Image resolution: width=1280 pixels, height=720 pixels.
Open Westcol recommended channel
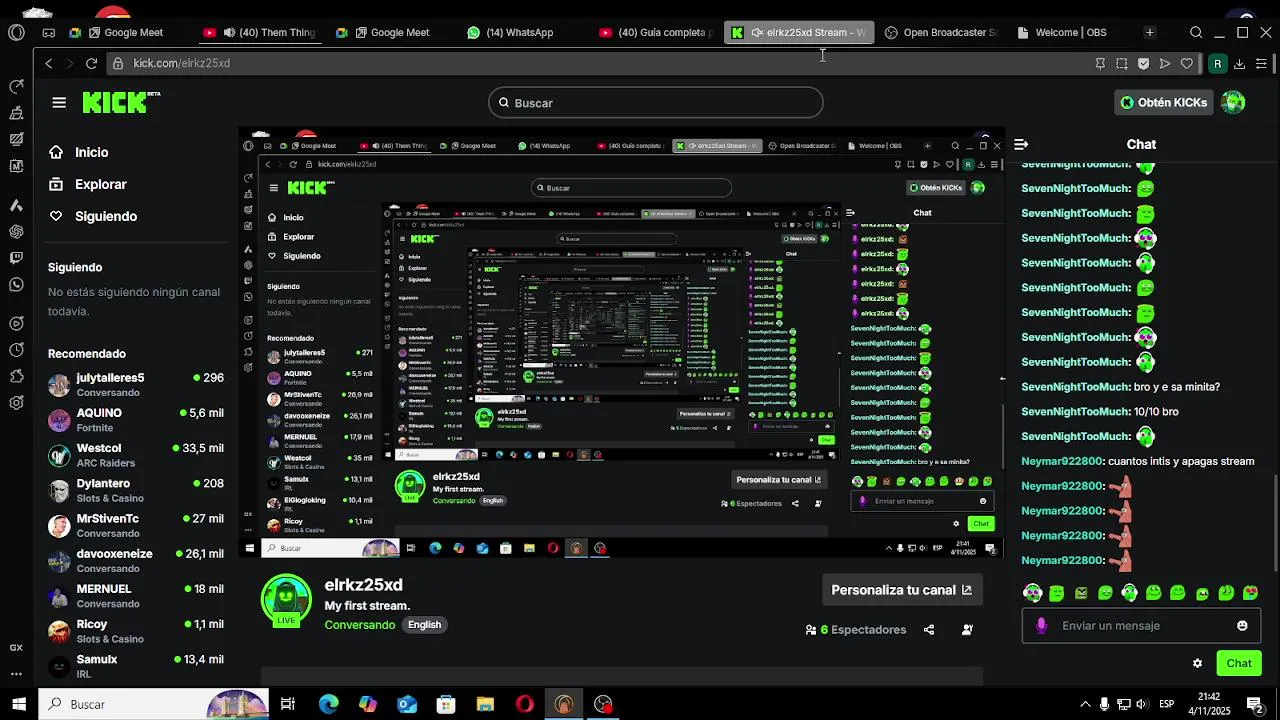(x=136, y=455)
